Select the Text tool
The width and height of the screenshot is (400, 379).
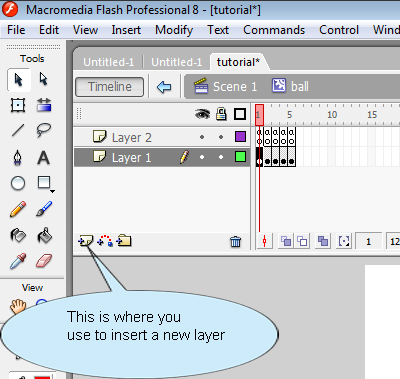(x=44, y=157)
